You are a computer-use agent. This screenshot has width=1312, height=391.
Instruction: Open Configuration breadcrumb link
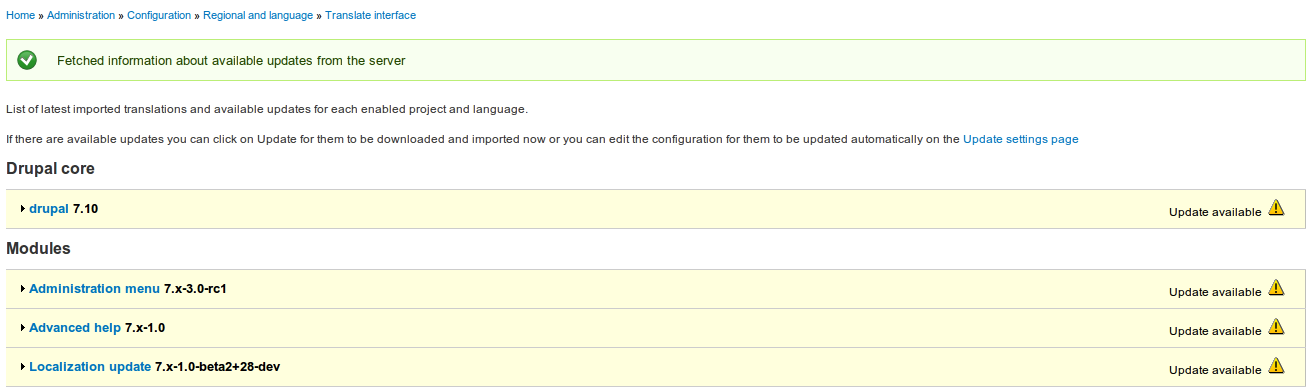[160, 15]
